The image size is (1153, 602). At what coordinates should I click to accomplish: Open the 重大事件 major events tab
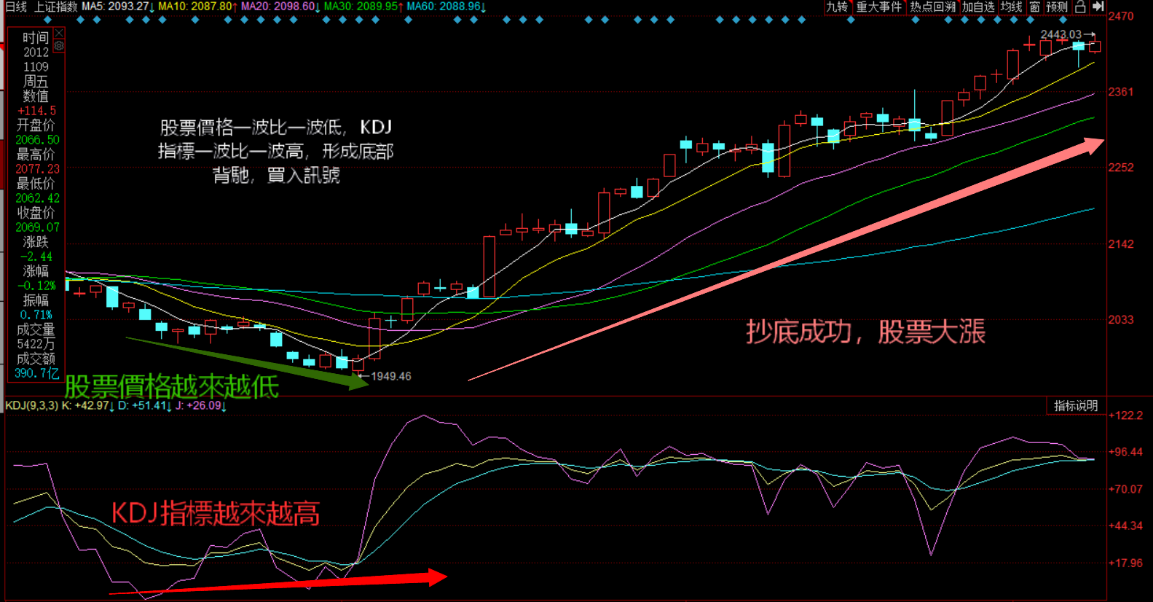coord(879,7)
